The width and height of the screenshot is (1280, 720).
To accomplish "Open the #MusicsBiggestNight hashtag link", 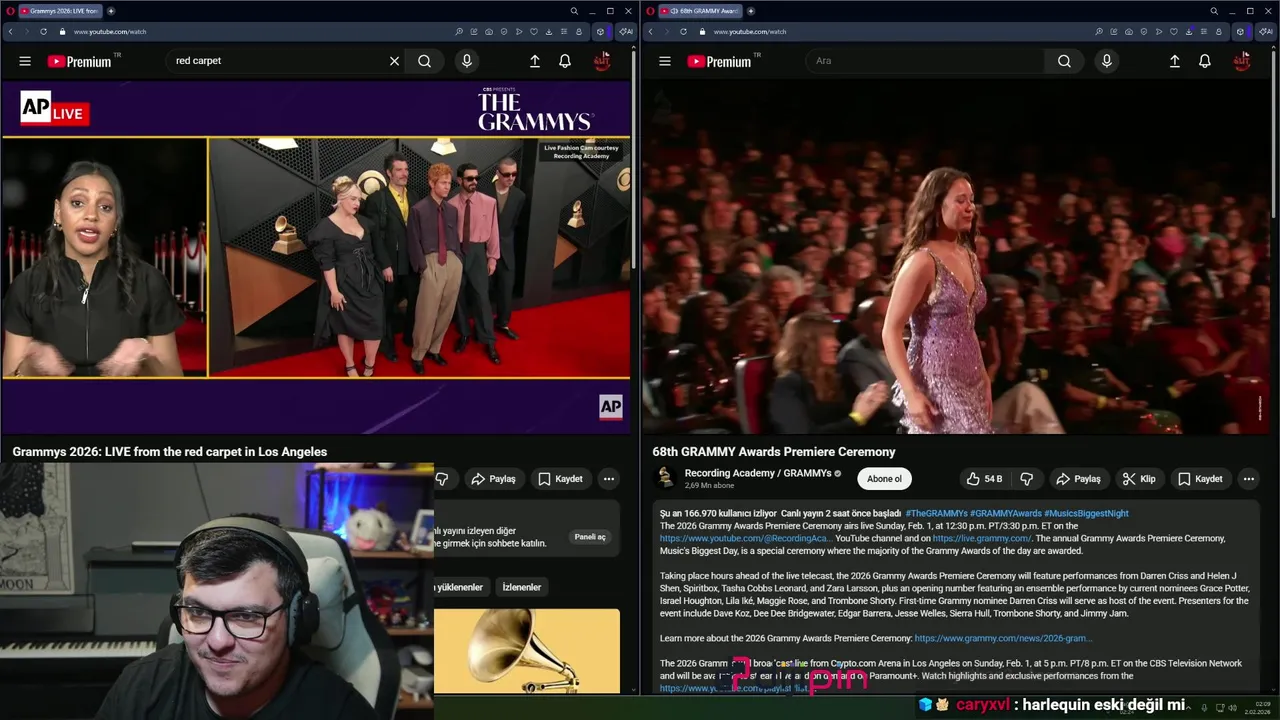I will coord(1086,513).
